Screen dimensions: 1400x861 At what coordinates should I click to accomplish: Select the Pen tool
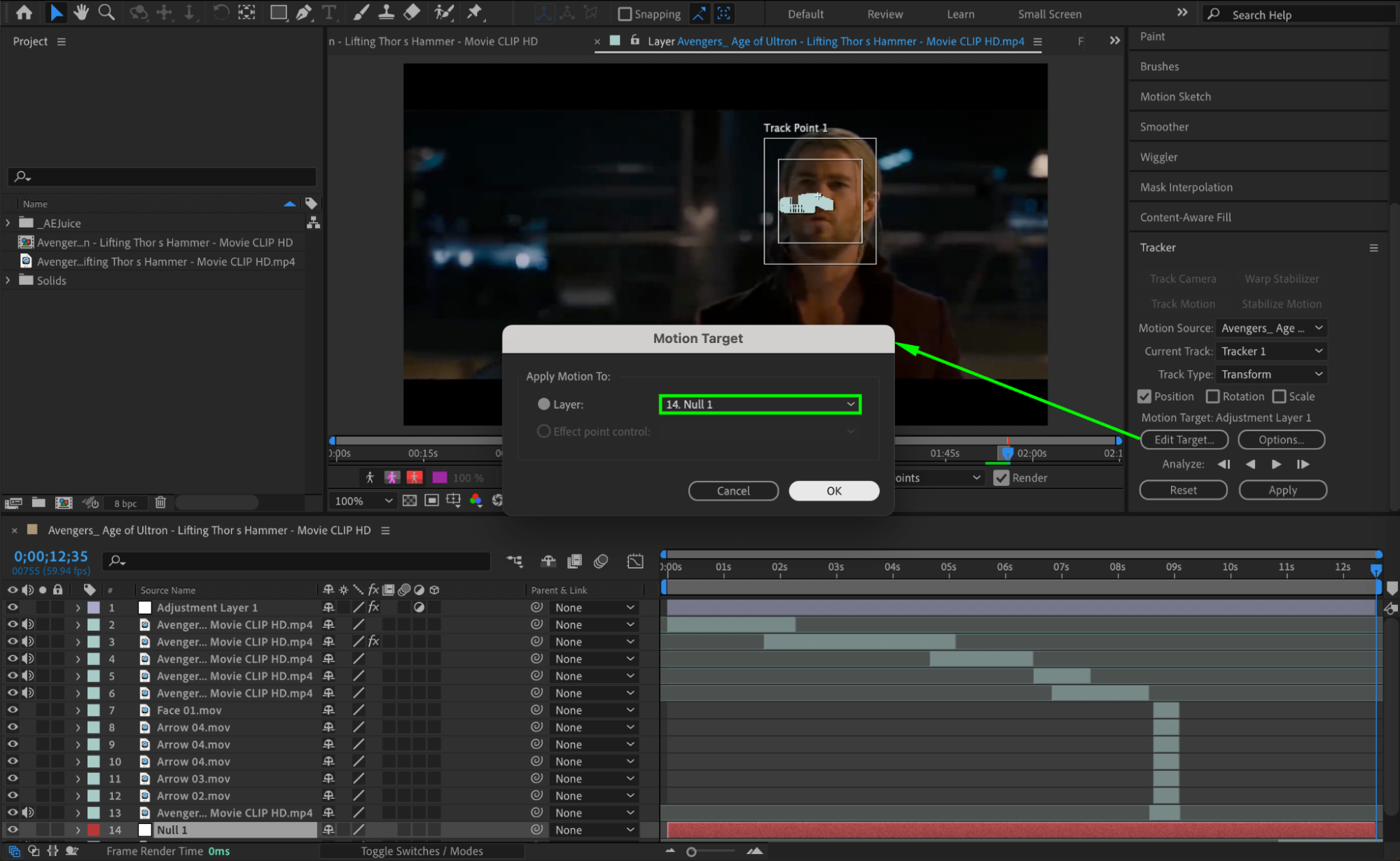coord(304,13)
